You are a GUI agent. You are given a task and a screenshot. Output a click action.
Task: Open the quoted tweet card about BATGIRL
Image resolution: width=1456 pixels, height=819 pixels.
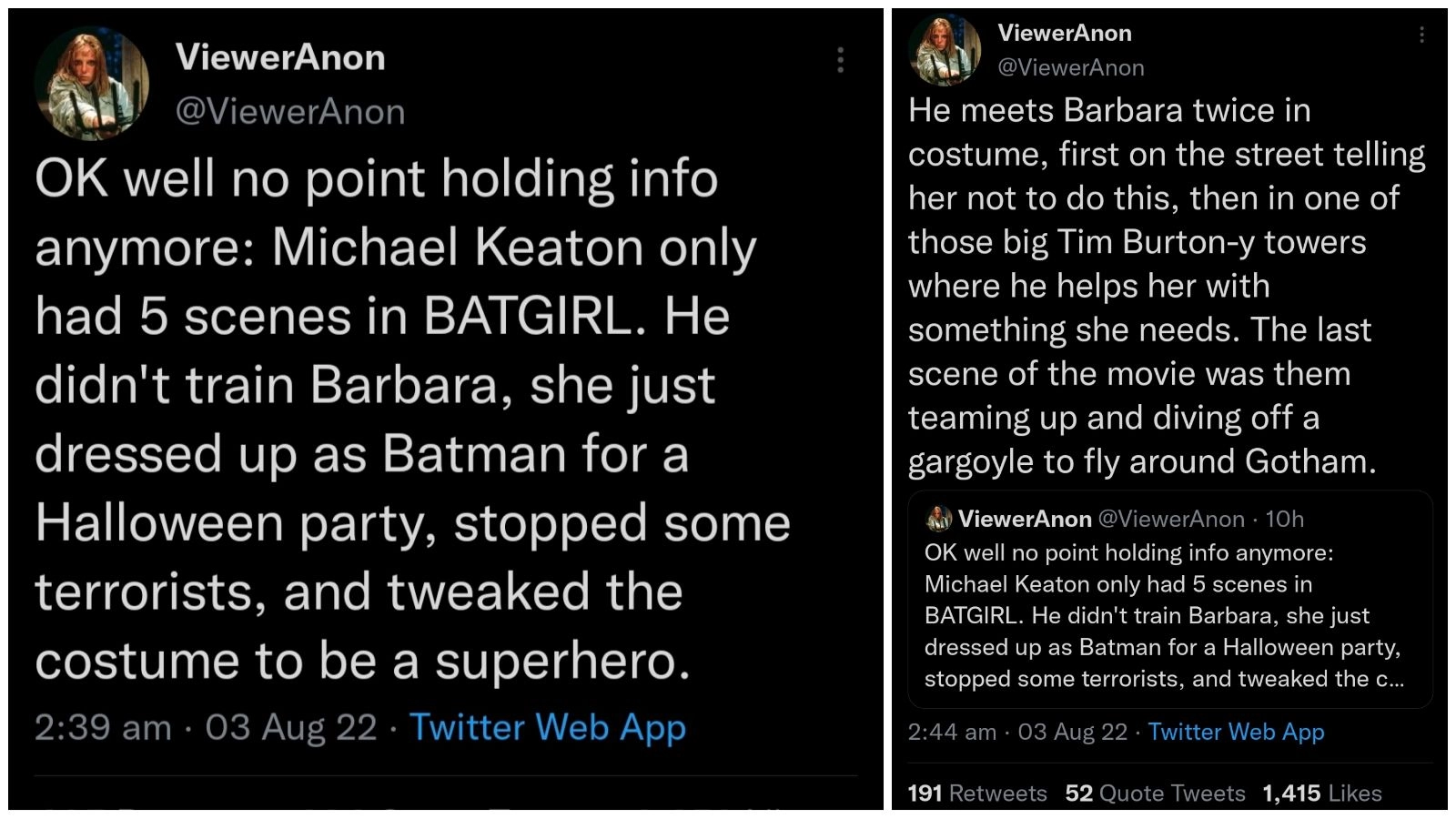[x=1168, y=616]
